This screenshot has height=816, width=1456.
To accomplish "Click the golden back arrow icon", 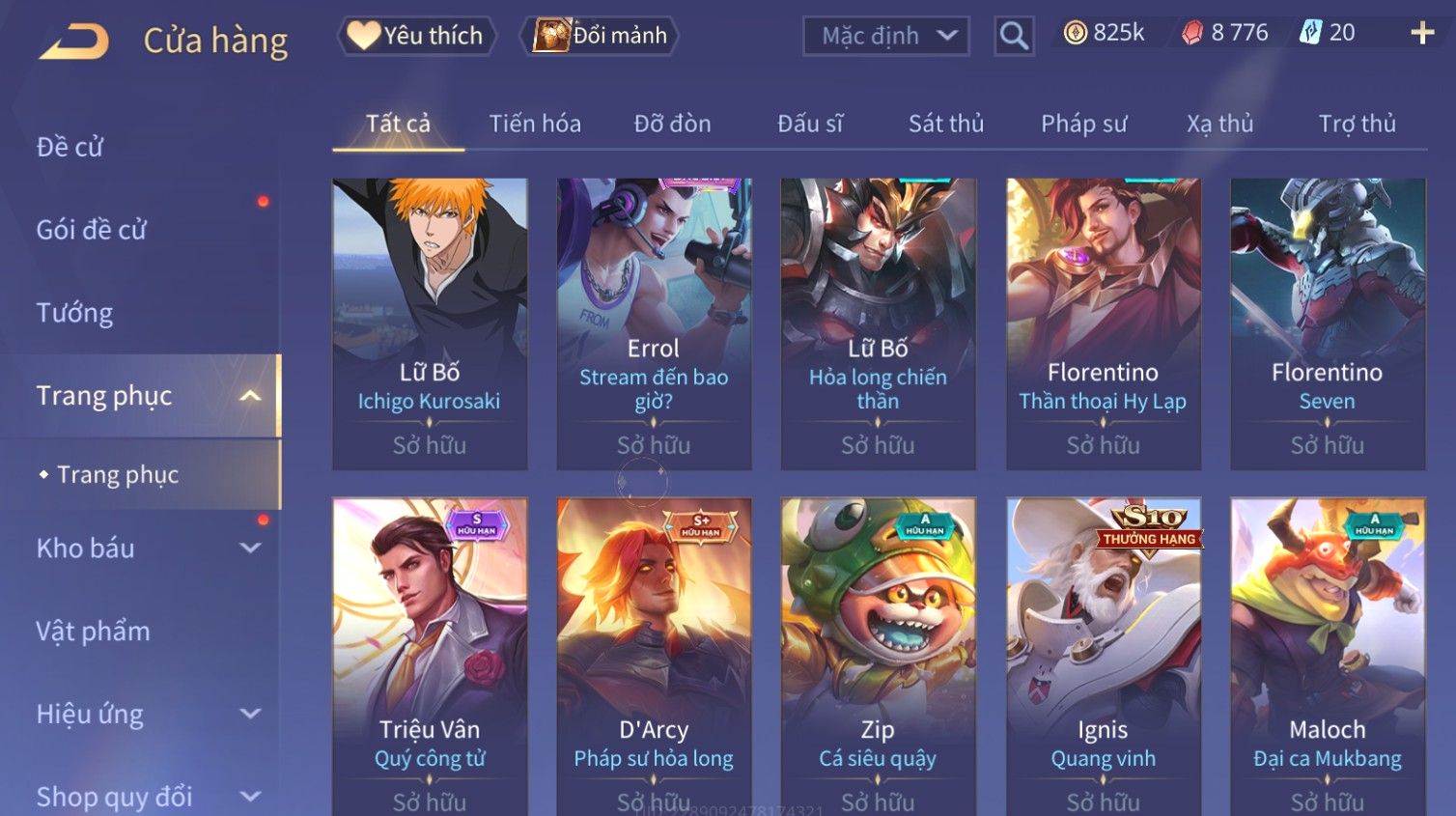I will pyautogui.click(x=73, y=41).
